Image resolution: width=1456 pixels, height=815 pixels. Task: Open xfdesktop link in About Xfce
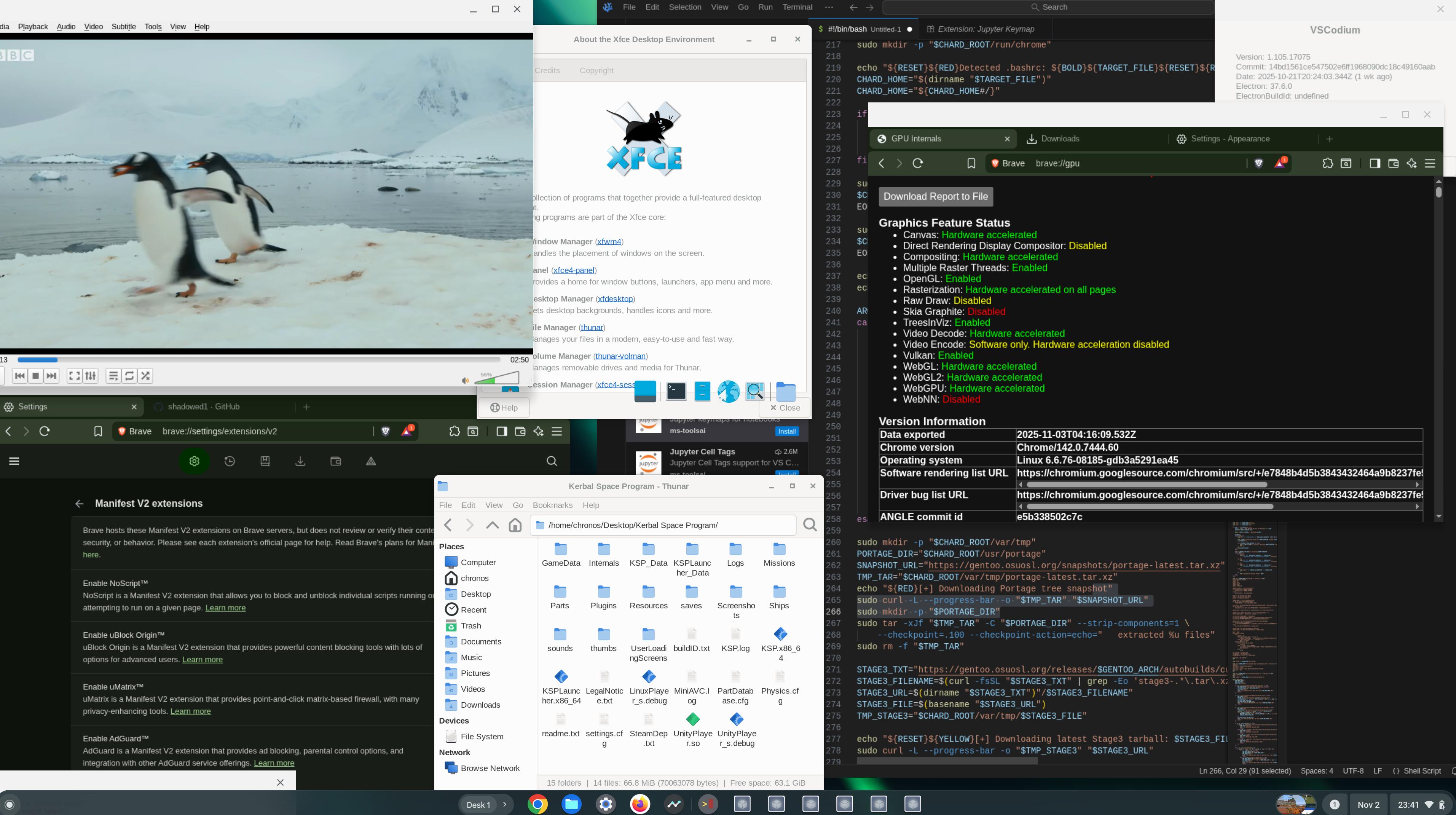[615, 299]
